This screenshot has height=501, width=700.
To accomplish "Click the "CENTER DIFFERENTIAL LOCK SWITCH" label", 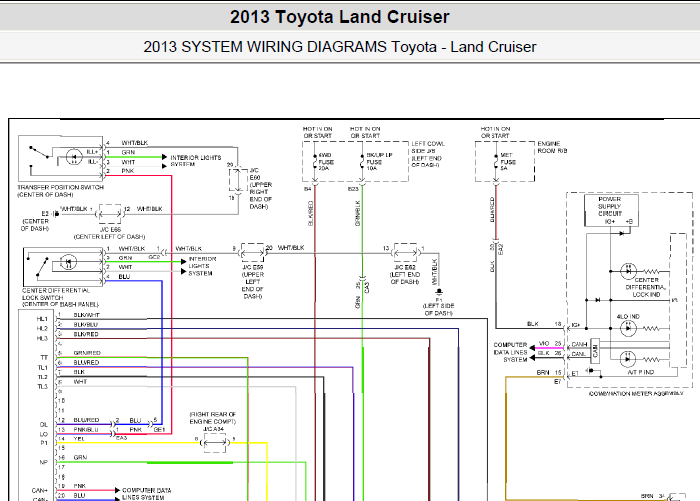I will (x=56, y=294).
